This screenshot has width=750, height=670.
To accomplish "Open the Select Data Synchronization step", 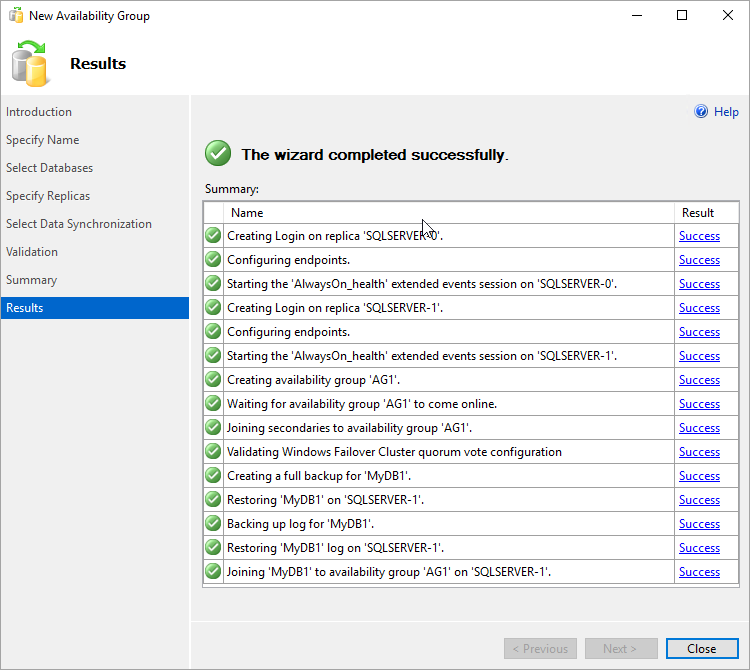I will coord(79,224).
